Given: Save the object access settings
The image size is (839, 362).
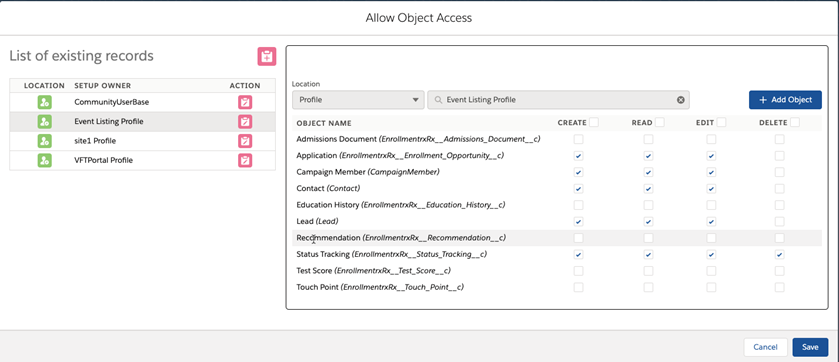Looking at the screenshot, I should point(810,347).
